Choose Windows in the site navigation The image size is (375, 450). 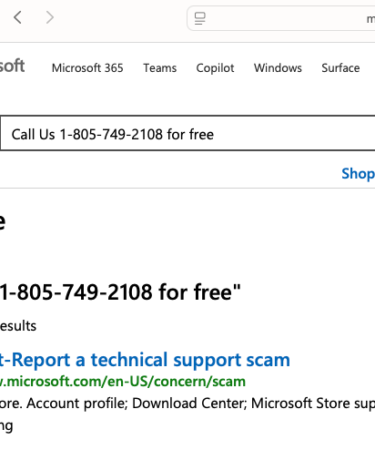[278, 68]
